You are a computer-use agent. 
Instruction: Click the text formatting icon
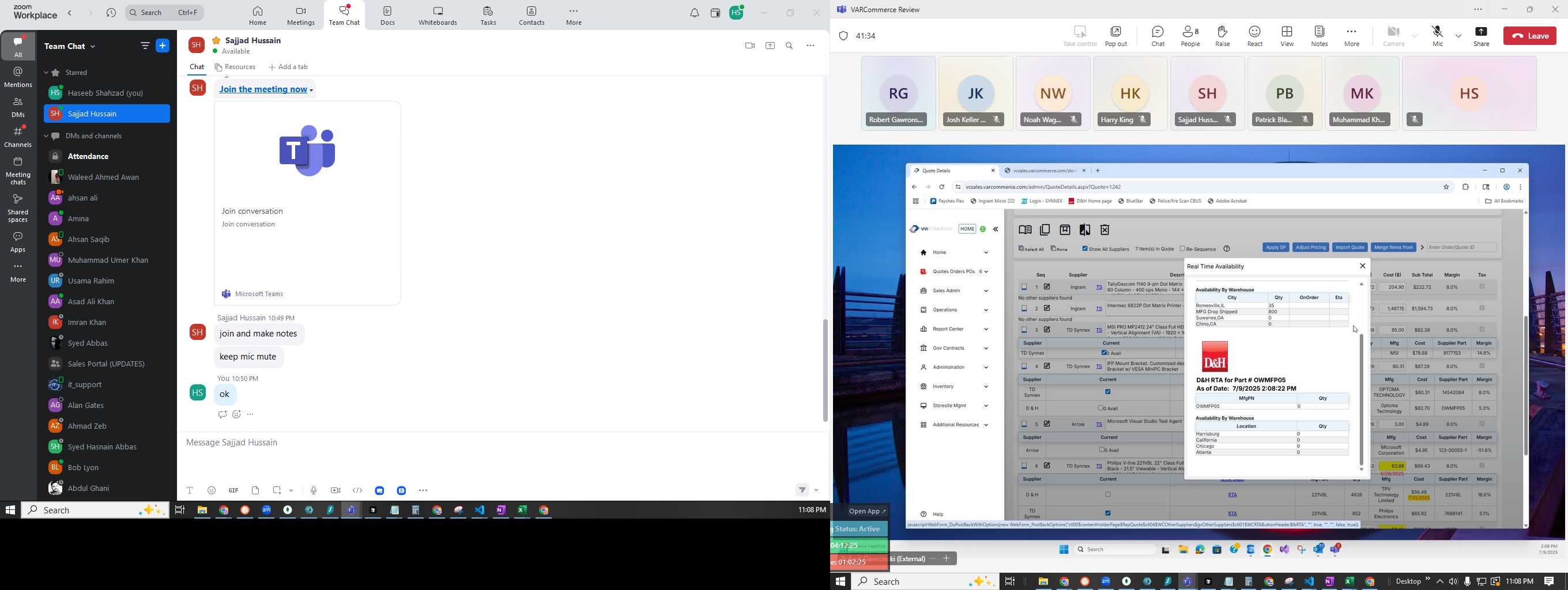click(x=189, y=490)
